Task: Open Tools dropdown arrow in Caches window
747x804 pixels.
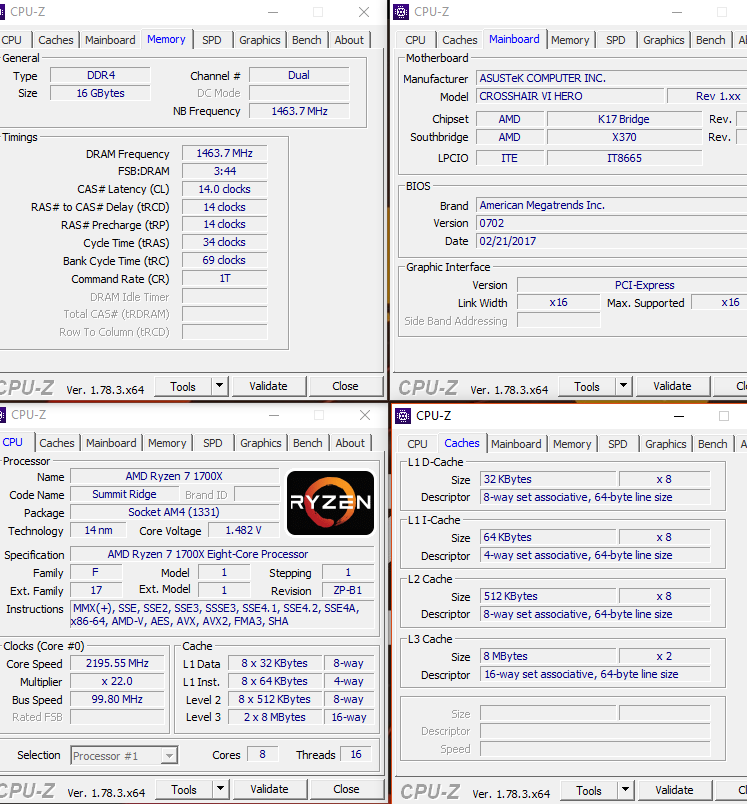Action: coord(625,790)
